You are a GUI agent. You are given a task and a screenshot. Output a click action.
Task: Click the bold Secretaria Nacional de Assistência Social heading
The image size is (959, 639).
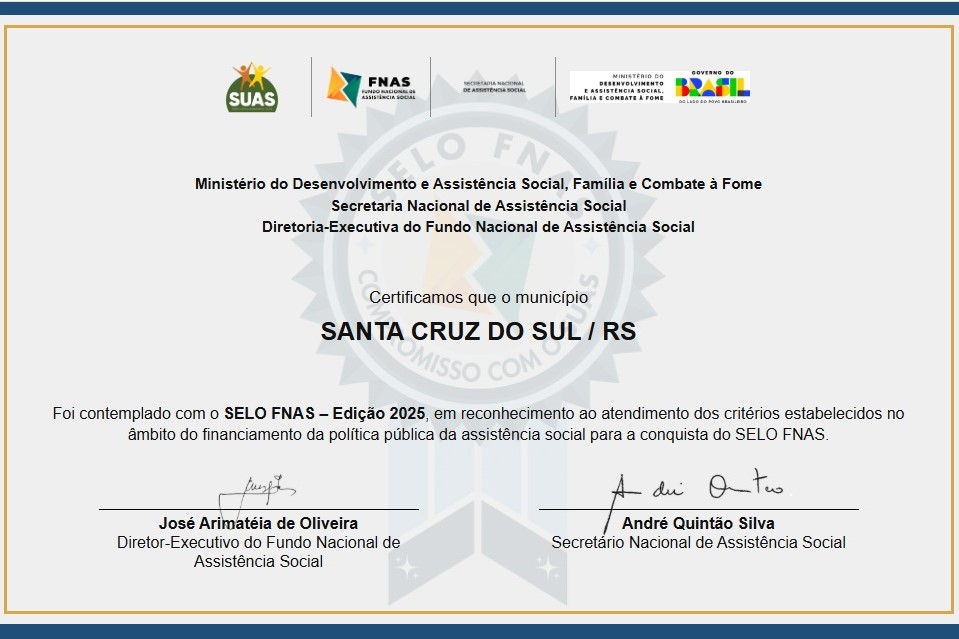(478, 205)
